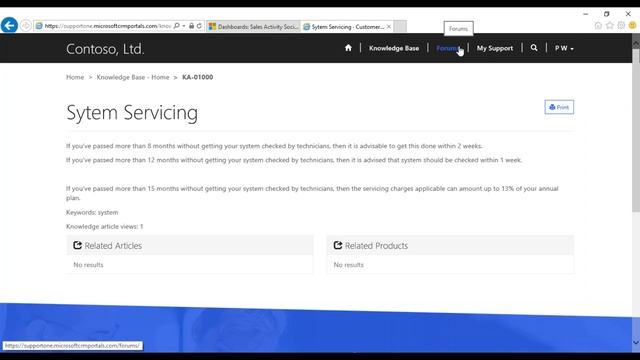Image resolution: width=640 pixels, height=360 pixels.
Task: Click the Related Articles share icon
Action: click(77, 245)
